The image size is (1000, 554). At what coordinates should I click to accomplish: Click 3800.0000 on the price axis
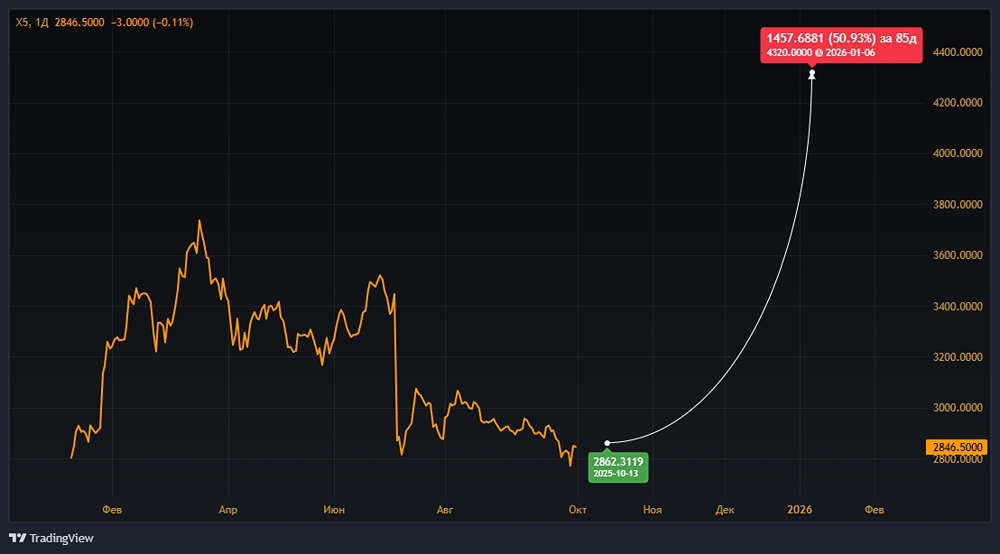click(957, 205)
